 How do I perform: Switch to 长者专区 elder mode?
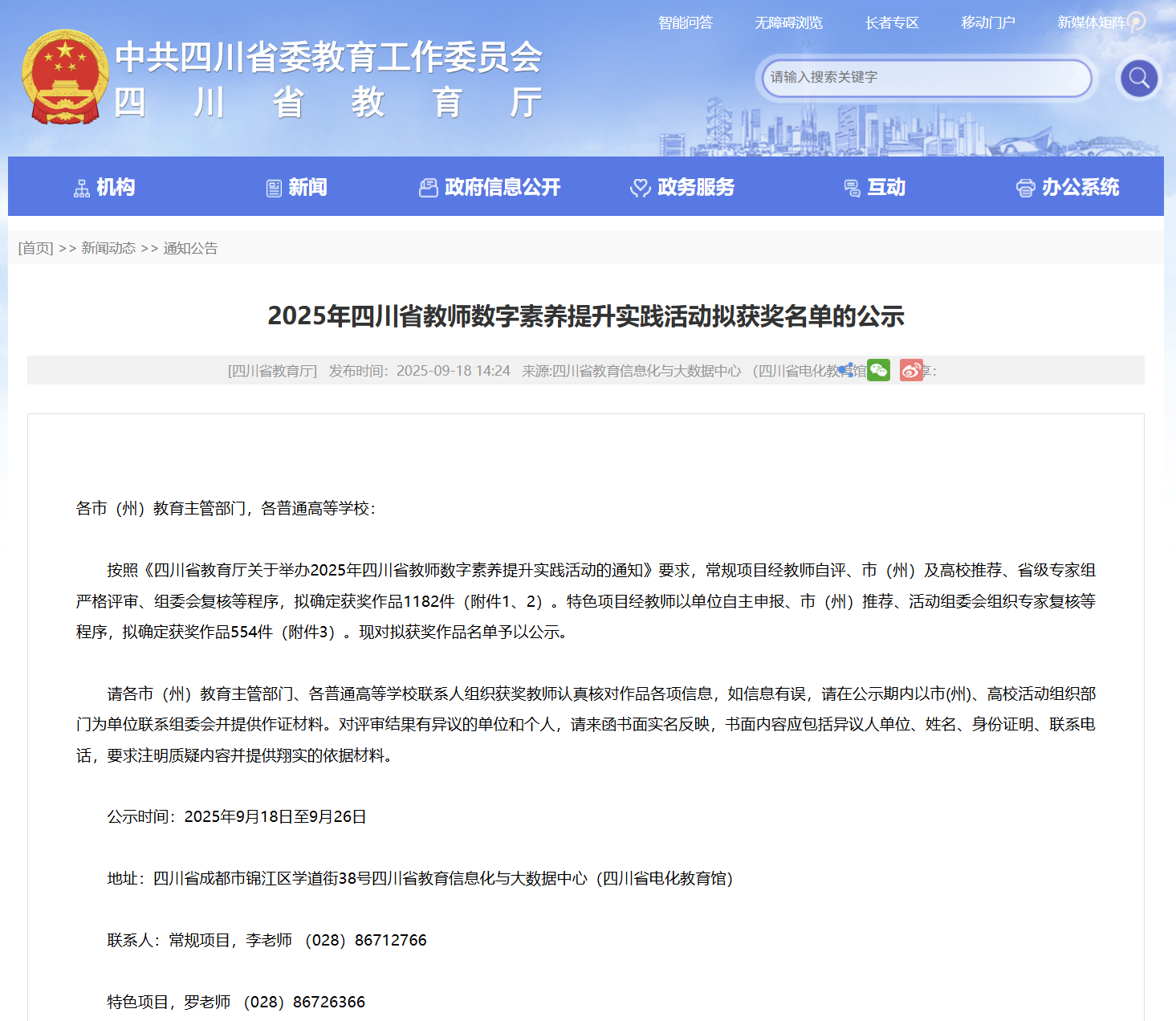891,22
